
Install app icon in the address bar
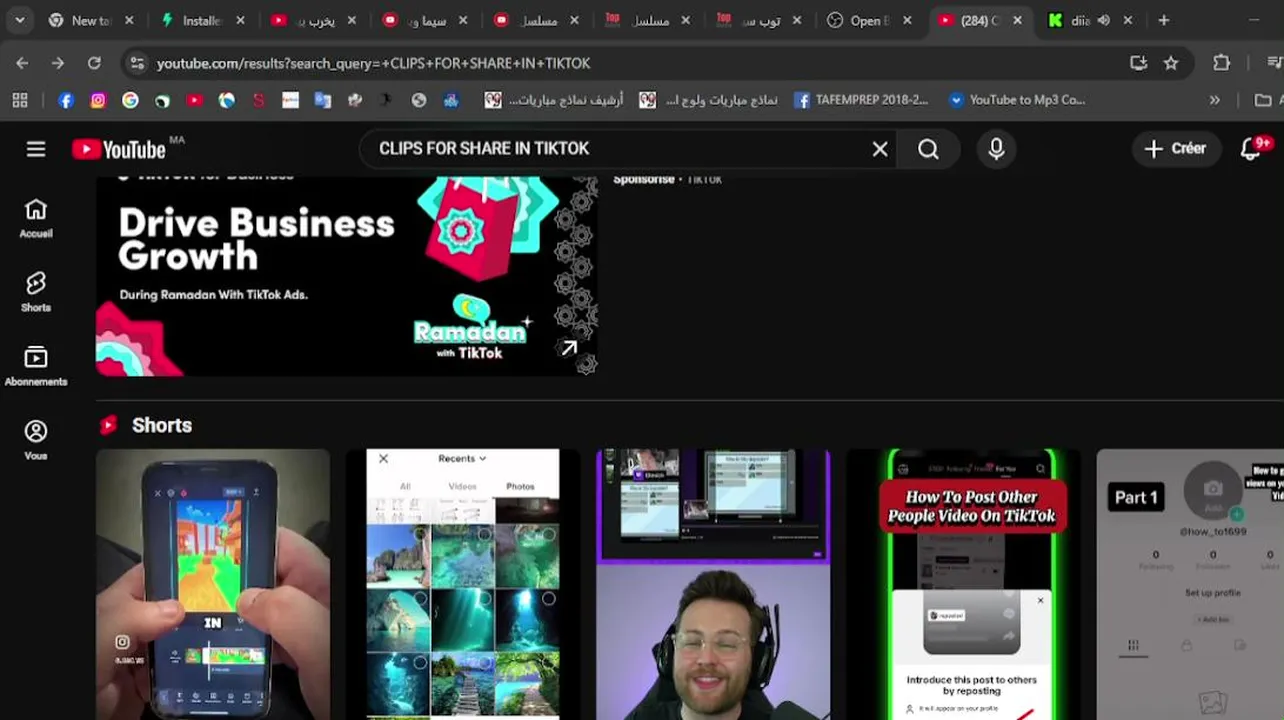point(1138,63)
